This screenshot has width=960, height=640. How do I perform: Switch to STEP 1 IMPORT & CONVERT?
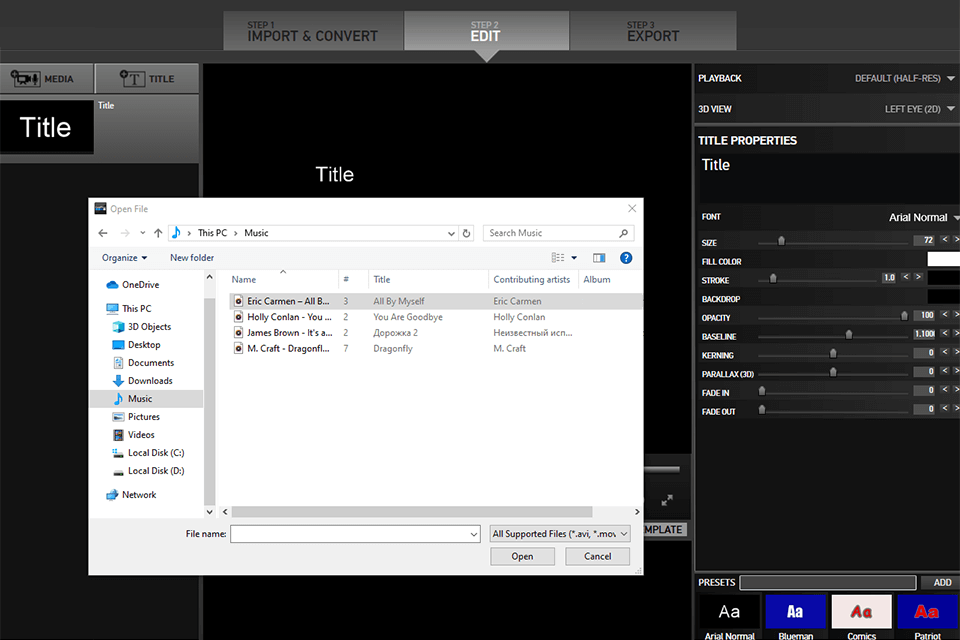pos(313,31)
